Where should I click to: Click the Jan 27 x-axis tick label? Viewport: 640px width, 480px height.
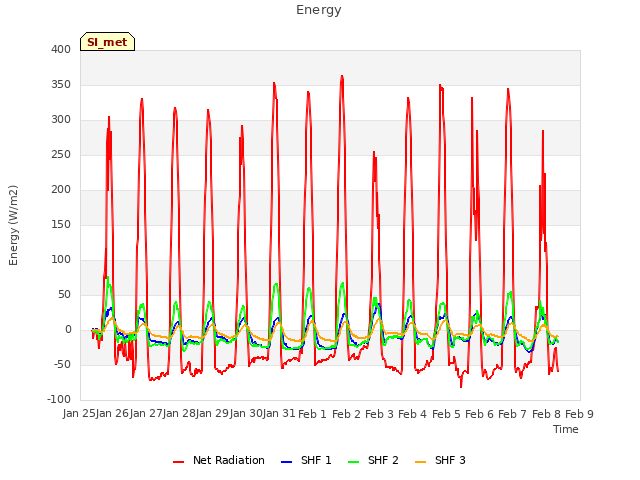146,414
